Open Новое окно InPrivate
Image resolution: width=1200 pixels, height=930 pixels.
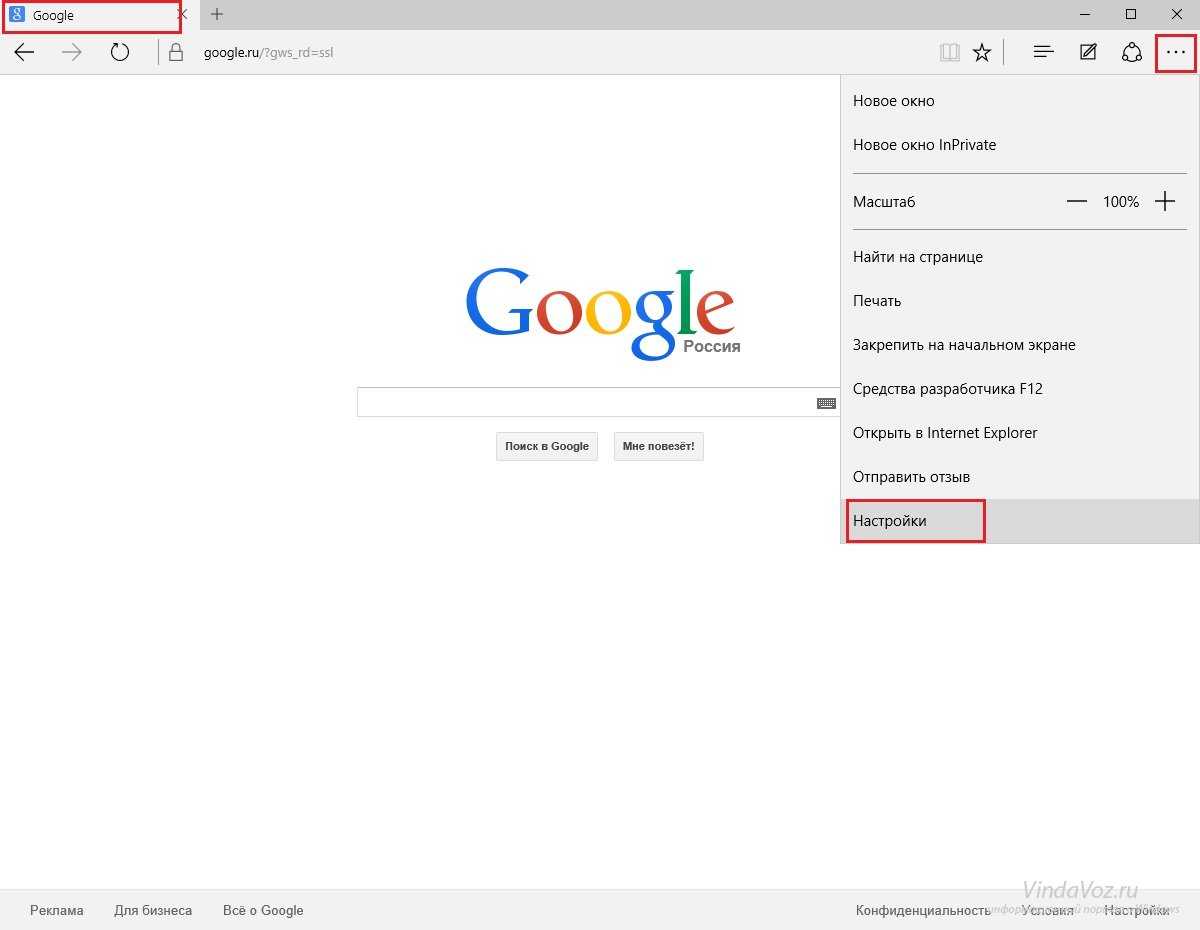[x=1020, y=145]
